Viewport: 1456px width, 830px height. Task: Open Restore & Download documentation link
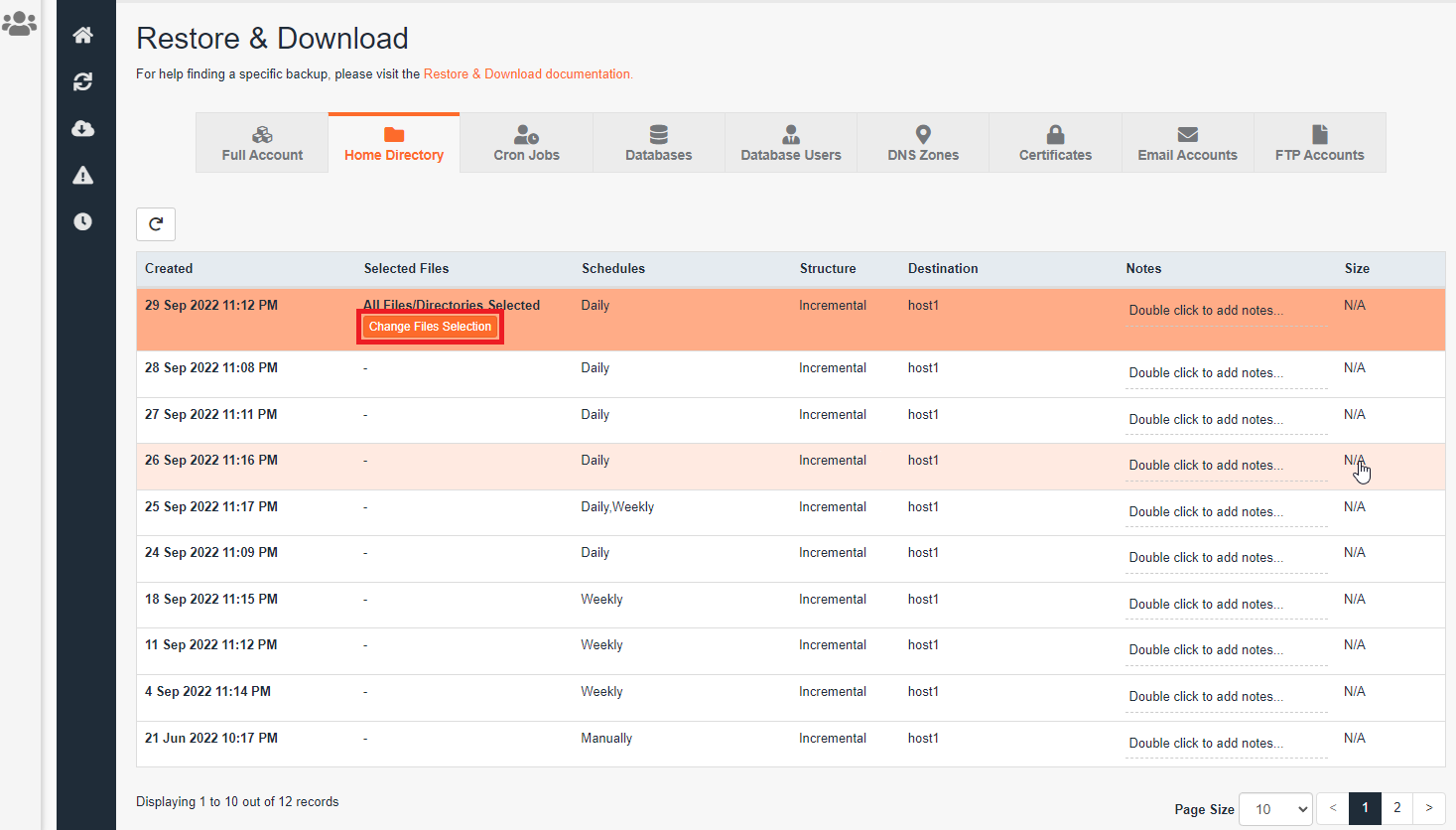click(x=527, y=74)
